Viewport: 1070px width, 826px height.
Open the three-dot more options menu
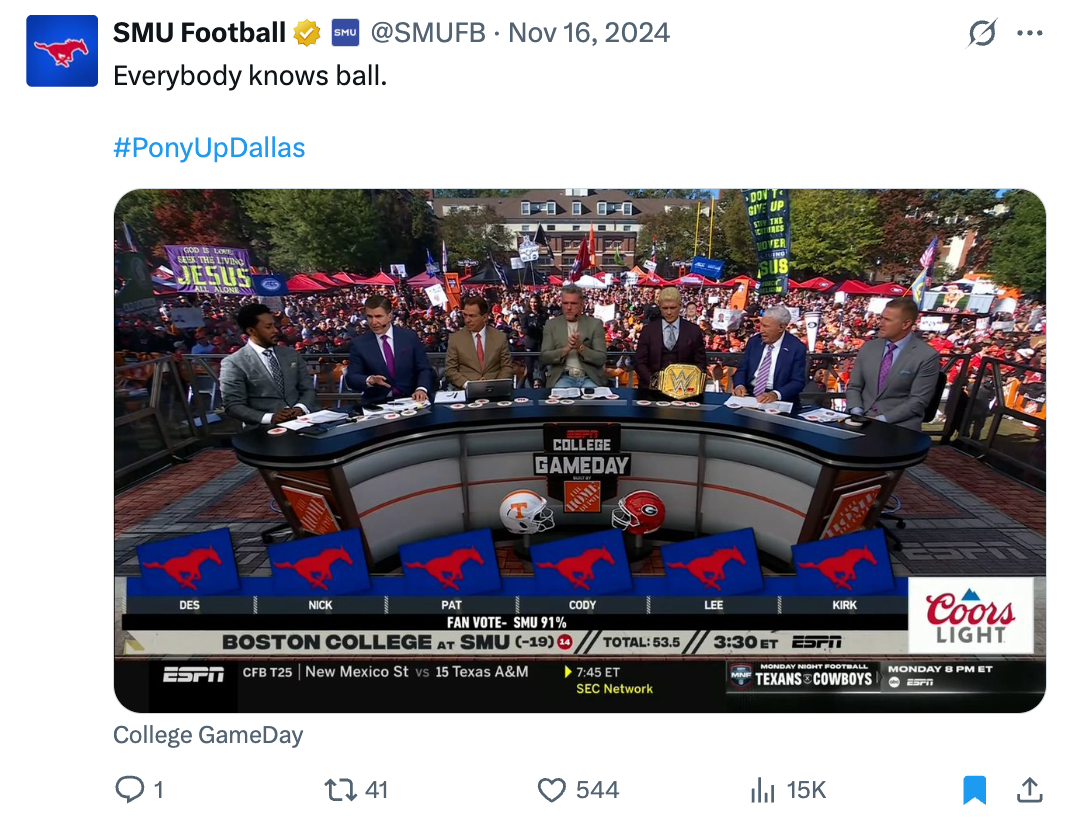[1029, 33]
